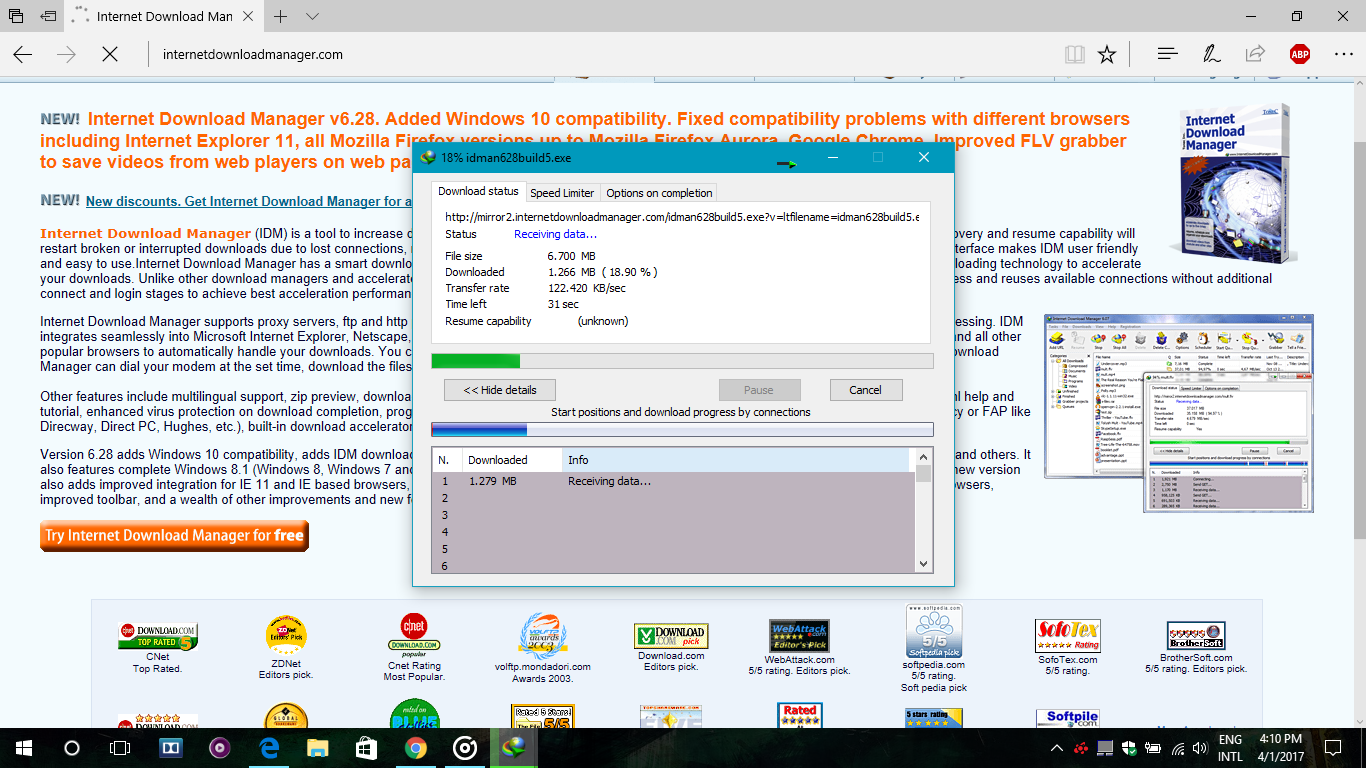The height and width of the screenshot is (768, 1366).
Task: Click the Make a Web Note pen icon
Action: pos(1211,54)
